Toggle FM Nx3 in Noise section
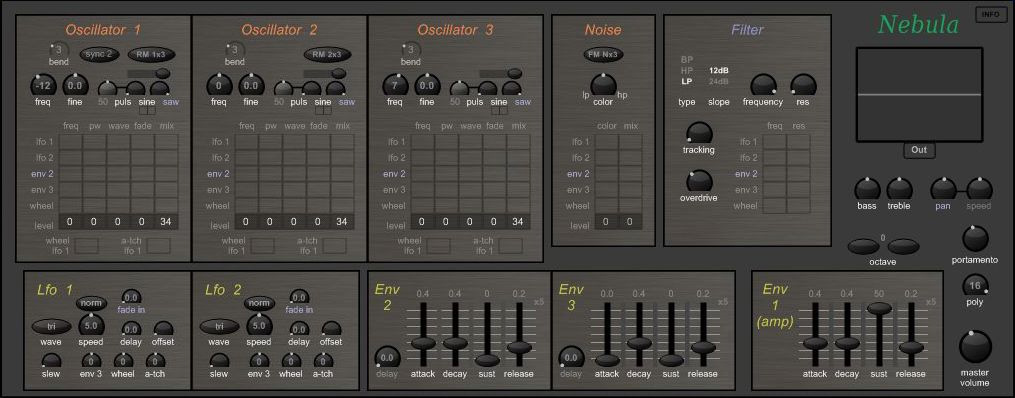Image resolution: width=1015 pixels, height=398 pixels. pos(603,54)
